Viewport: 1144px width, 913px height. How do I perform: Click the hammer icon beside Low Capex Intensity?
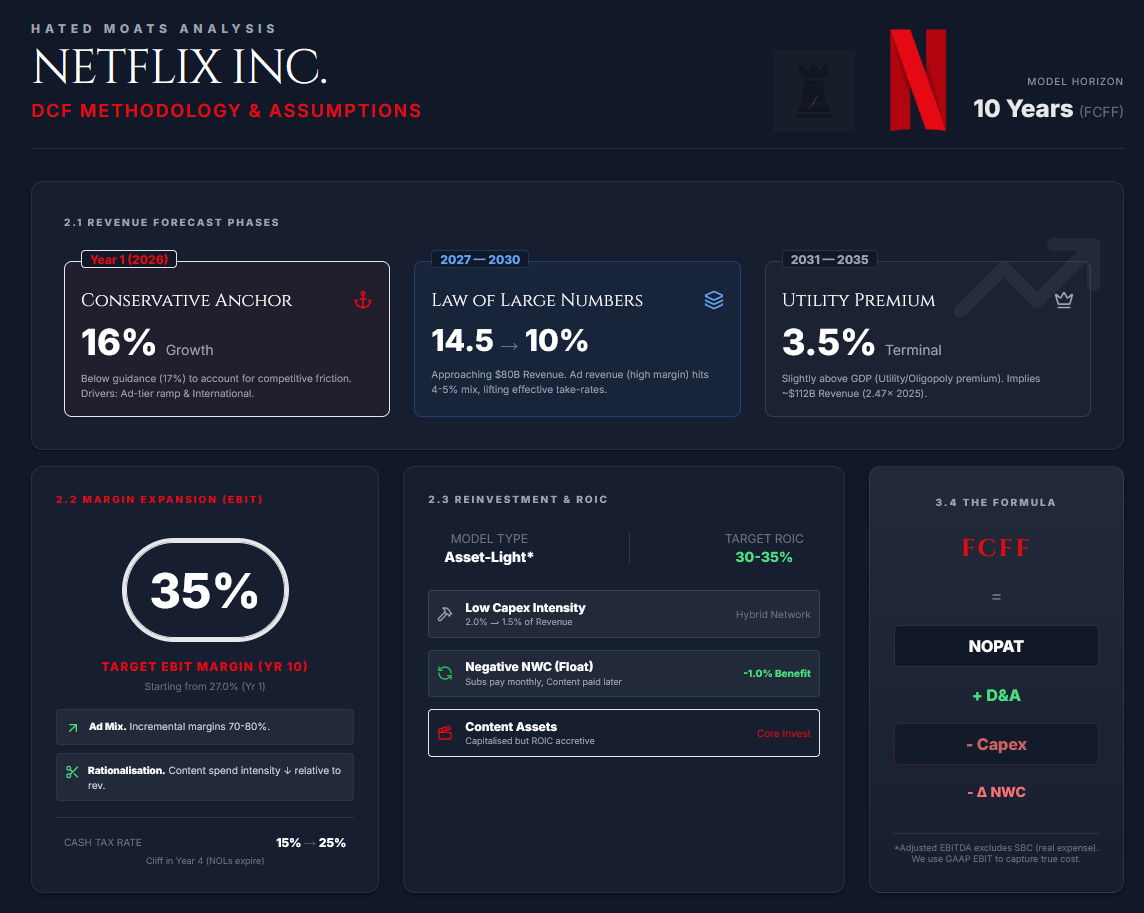(445, 614)
